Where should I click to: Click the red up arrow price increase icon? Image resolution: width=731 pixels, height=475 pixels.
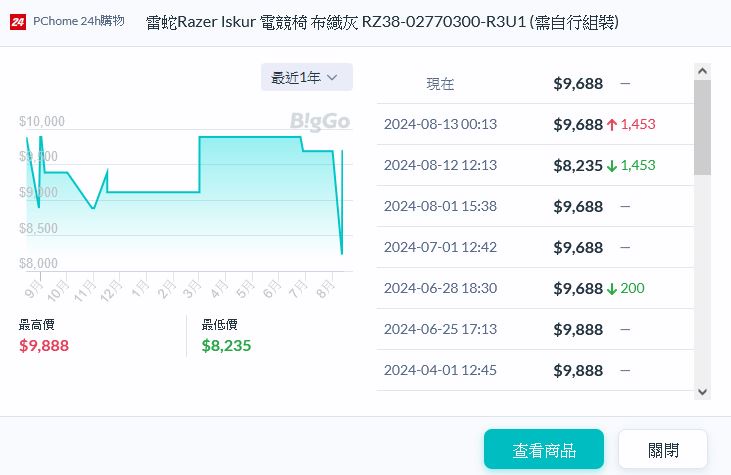click(611, 125)
